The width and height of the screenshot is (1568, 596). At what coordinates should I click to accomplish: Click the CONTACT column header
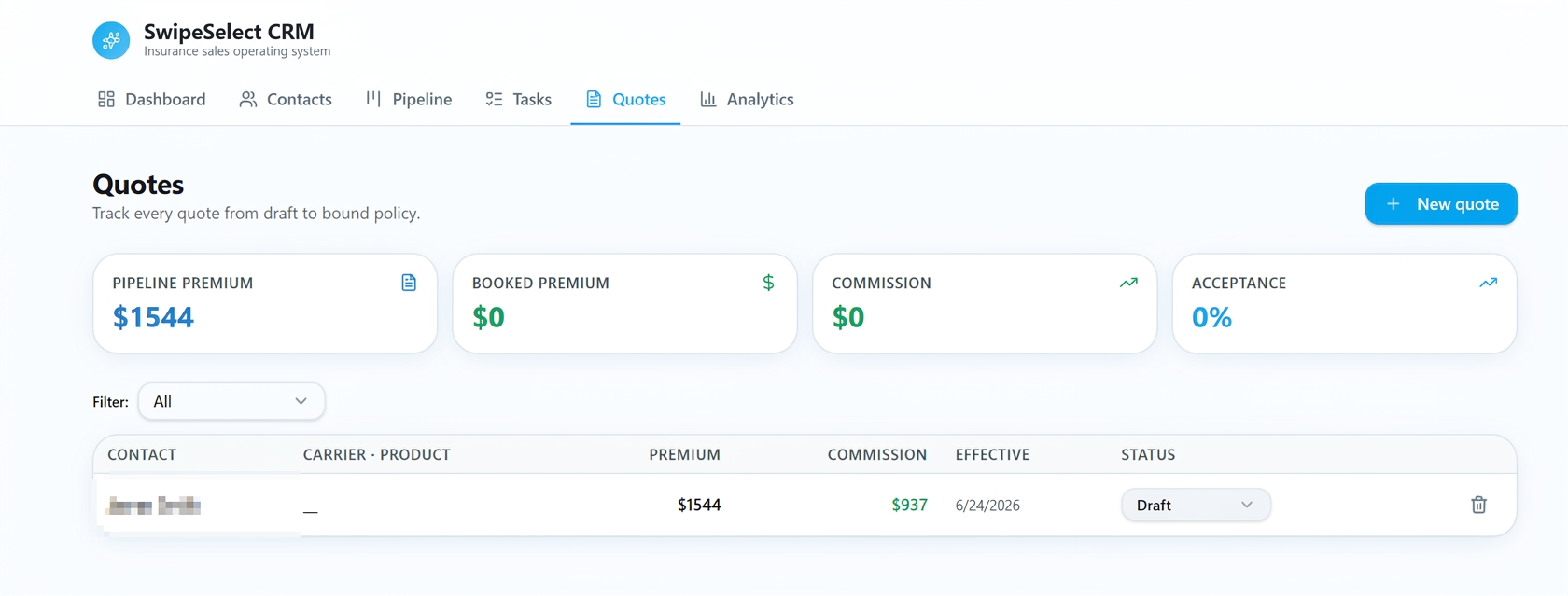142,454
